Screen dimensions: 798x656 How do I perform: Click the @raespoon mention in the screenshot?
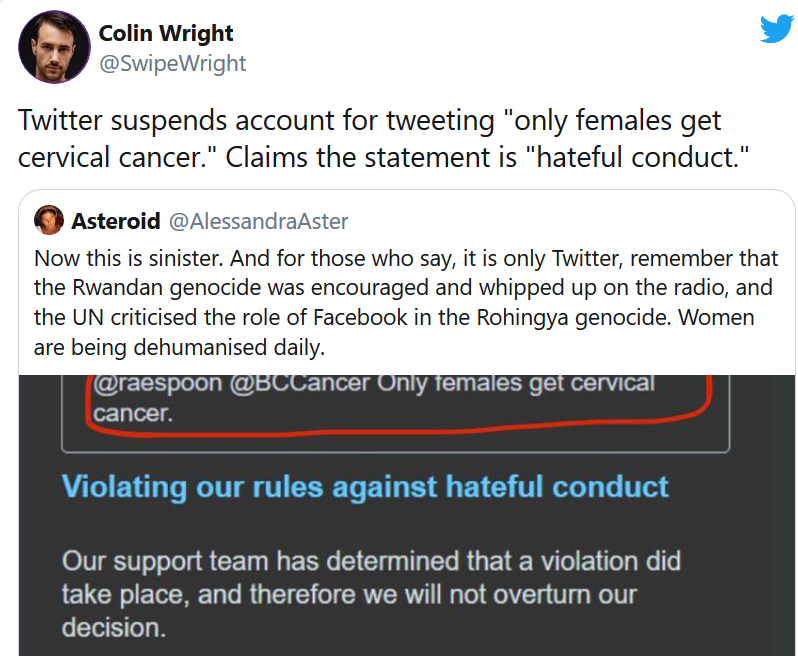tap(144, 383)
